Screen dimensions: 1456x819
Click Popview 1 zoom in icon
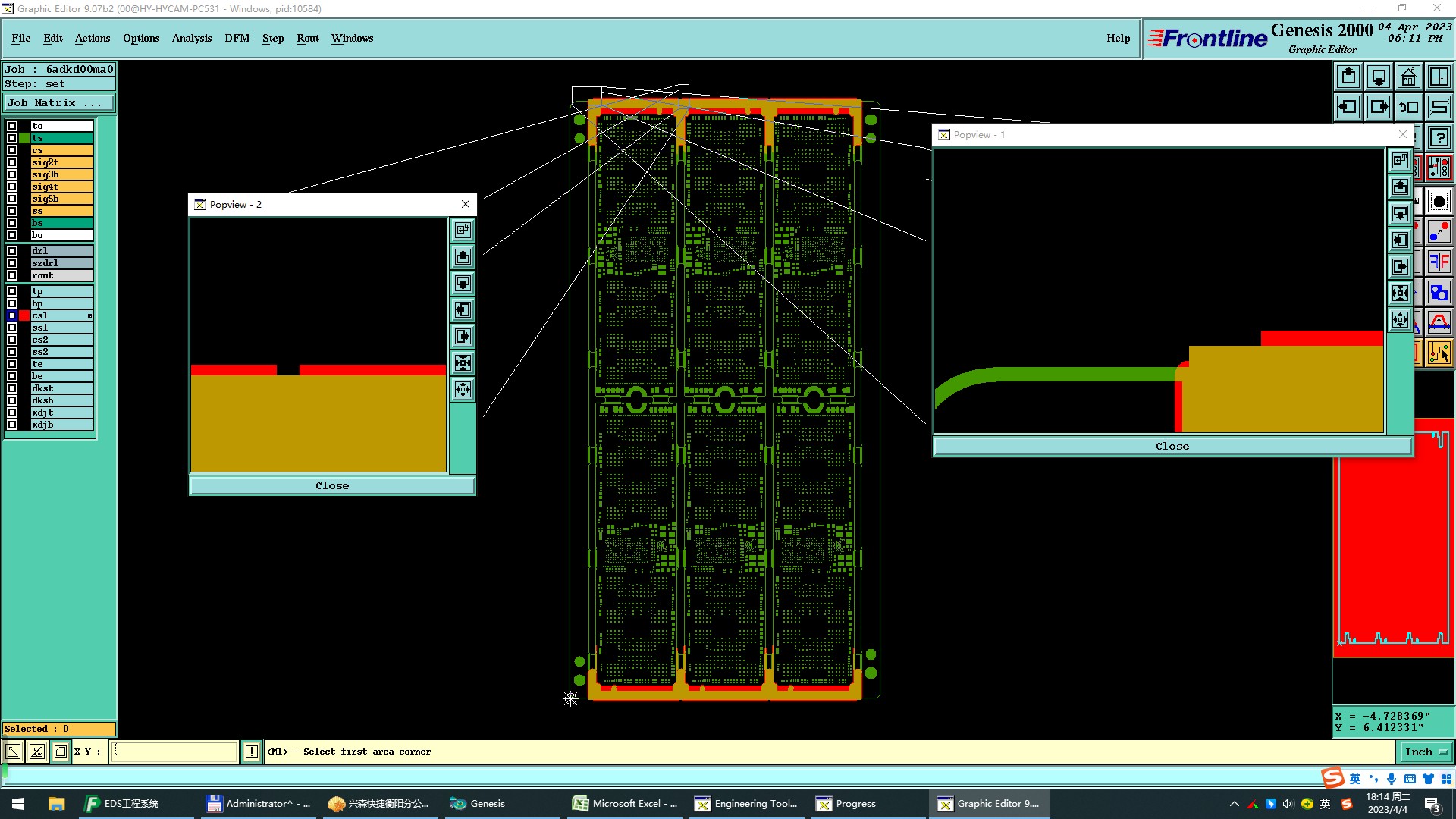pyautogui.click(x=1400, y=293)
